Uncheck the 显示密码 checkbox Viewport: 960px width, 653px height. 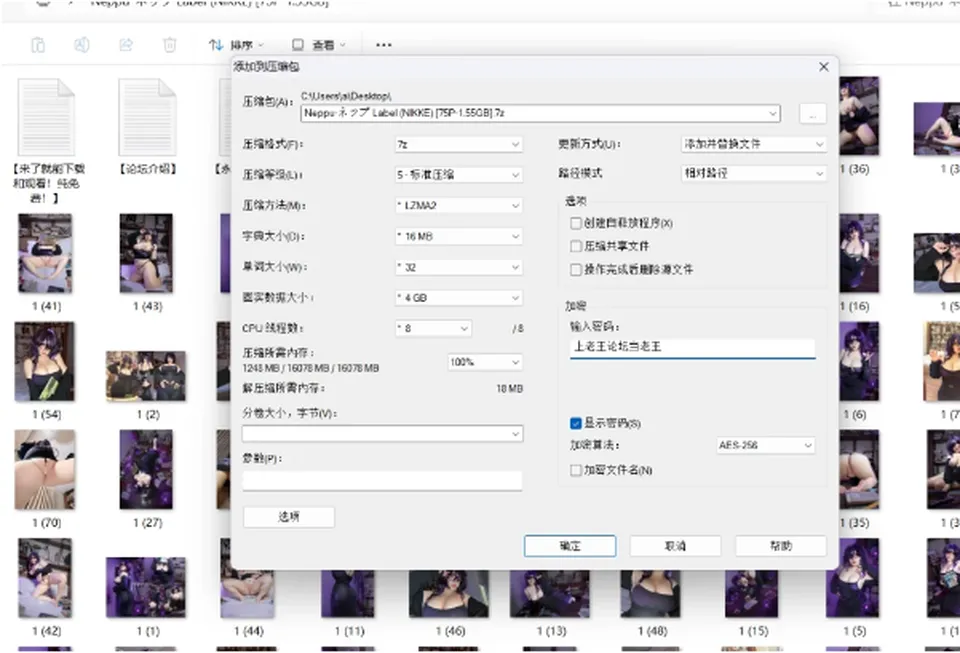click(x=576, y=423)
